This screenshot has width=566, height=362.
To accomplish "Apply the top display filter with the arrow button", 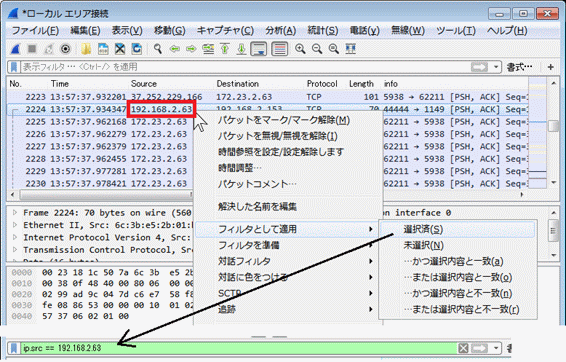I will coord(479,67).
